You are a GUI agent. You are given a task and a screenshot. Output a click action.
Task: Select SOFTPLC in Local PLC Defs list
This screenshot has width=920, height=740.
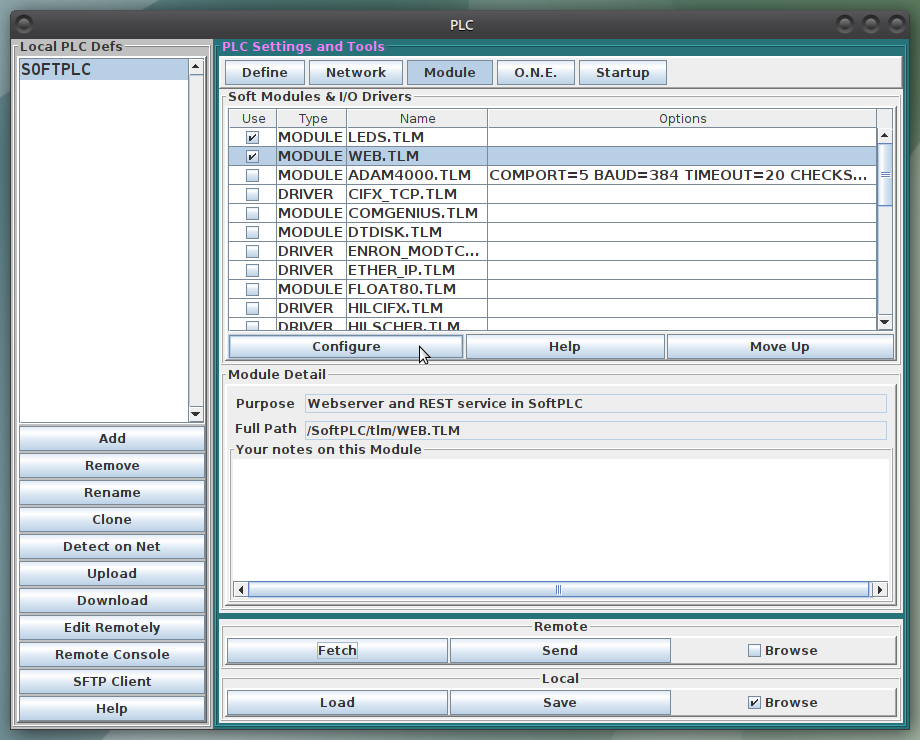(104, 69)
